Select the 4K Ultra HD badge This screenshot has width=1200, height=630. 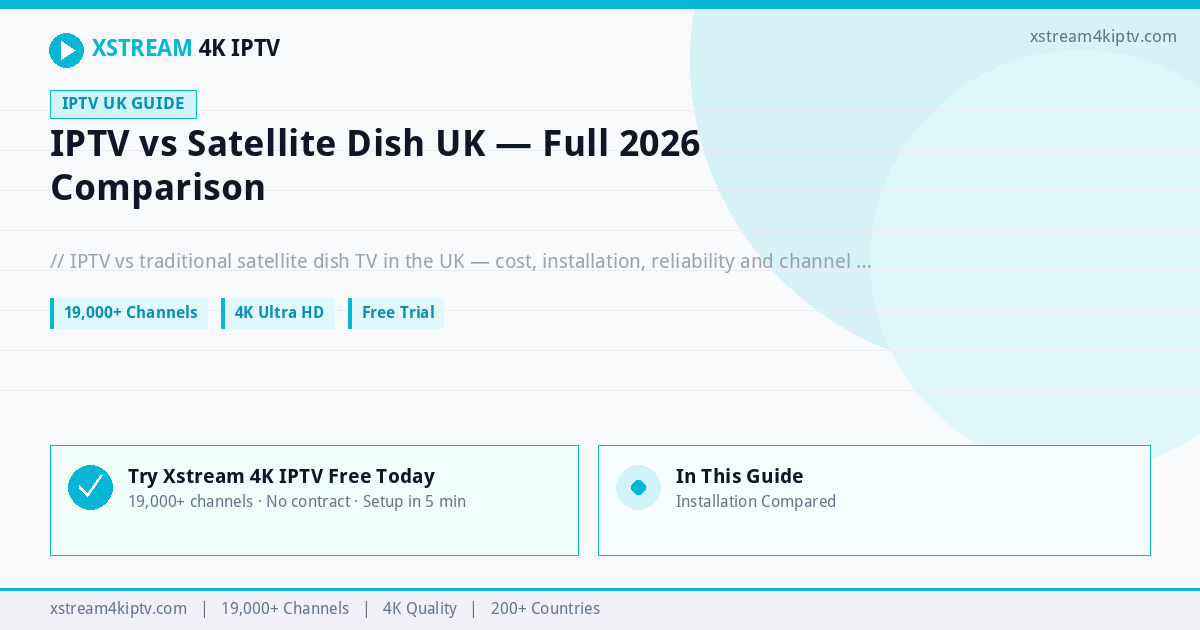278,313
